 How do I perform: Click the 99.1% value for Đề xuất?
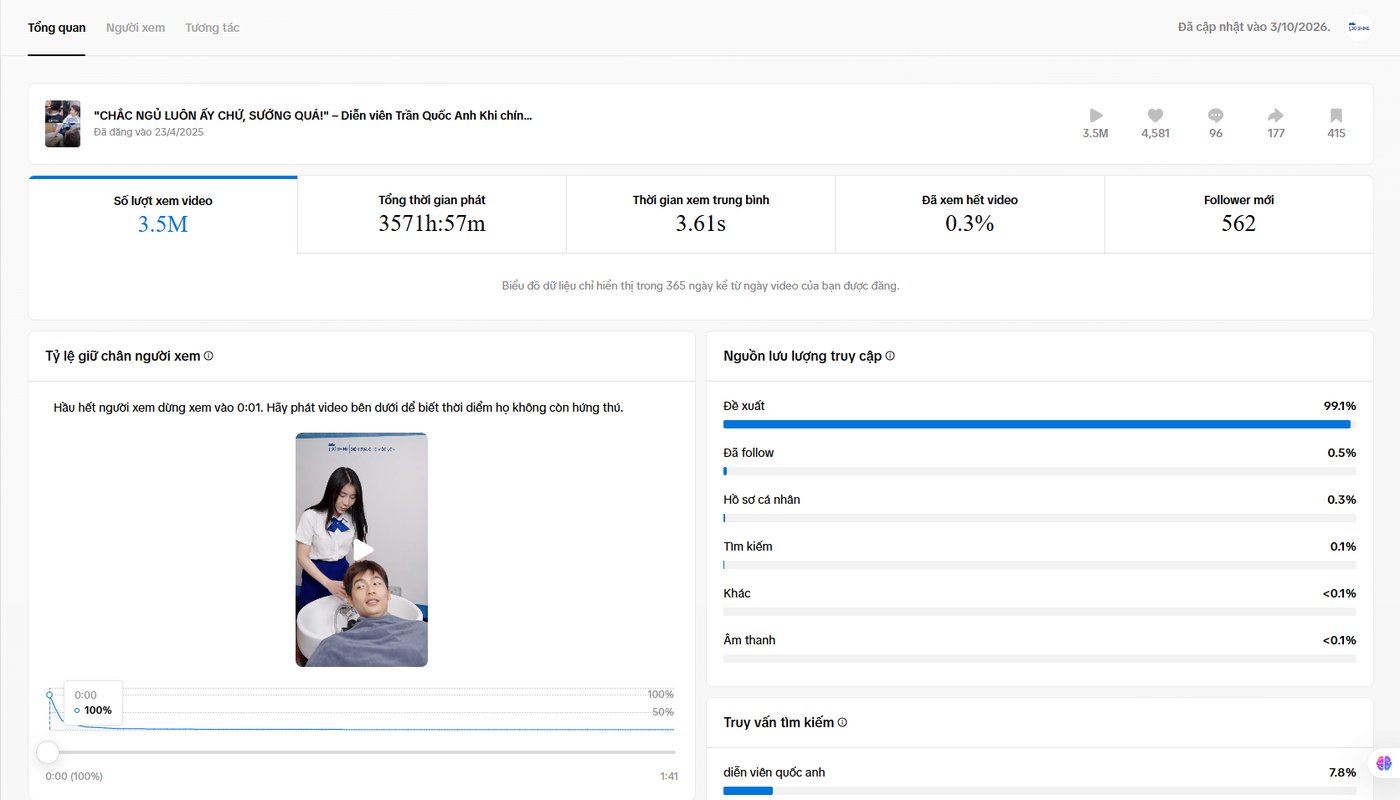[1340, 406]
